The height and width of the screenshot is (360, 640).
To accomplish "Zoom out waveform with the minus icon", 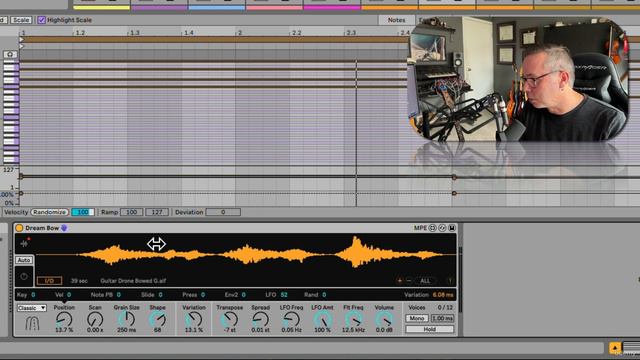I will pyautogui.click(x=409, y=281).
